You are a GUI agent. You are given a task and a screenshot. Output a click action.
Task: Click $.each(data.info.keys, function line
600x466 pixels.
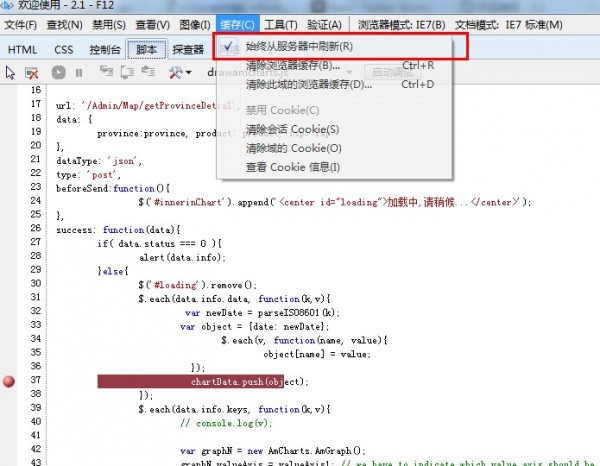coord(234,409)
